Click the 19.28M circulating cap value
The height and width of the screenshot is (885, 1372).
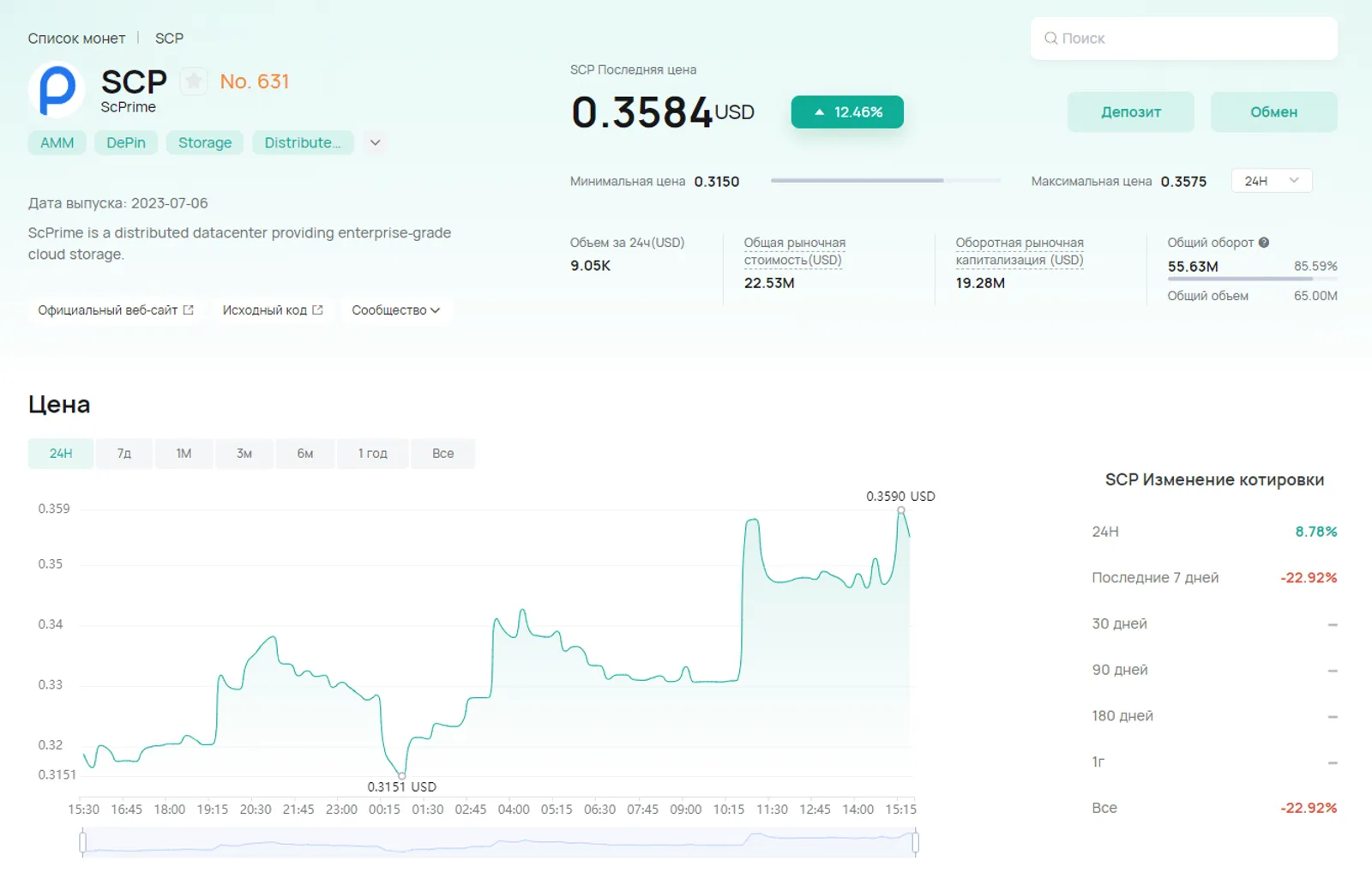pos(980,283)
